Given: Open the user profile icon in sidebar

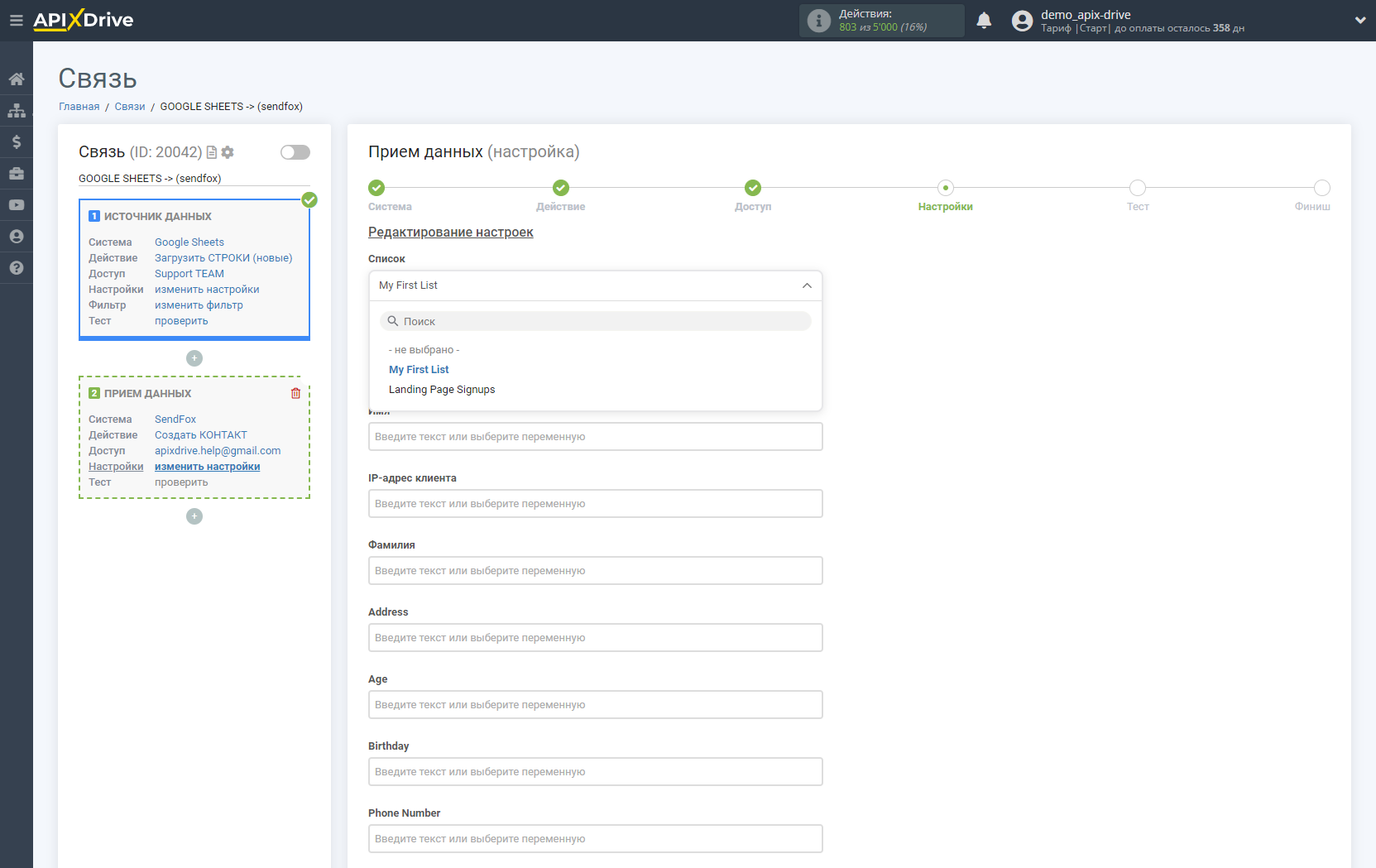Looking at the screenshot, I should (x=17, y=237).
